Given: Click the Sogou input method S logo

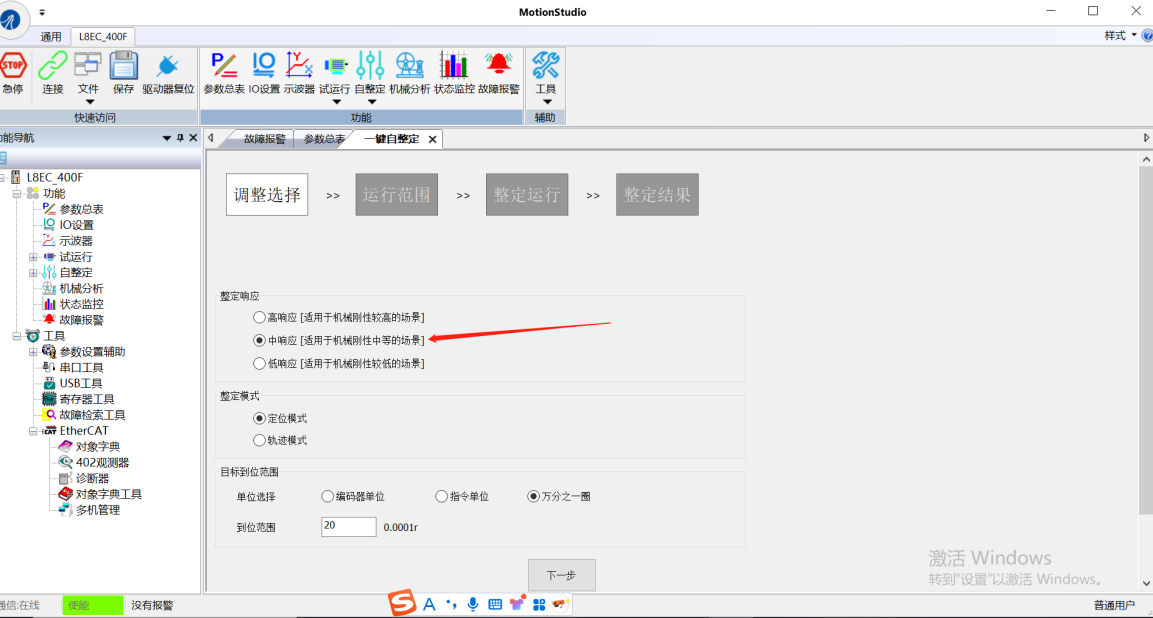Looking at the screenshot, I should coord(402,603).
